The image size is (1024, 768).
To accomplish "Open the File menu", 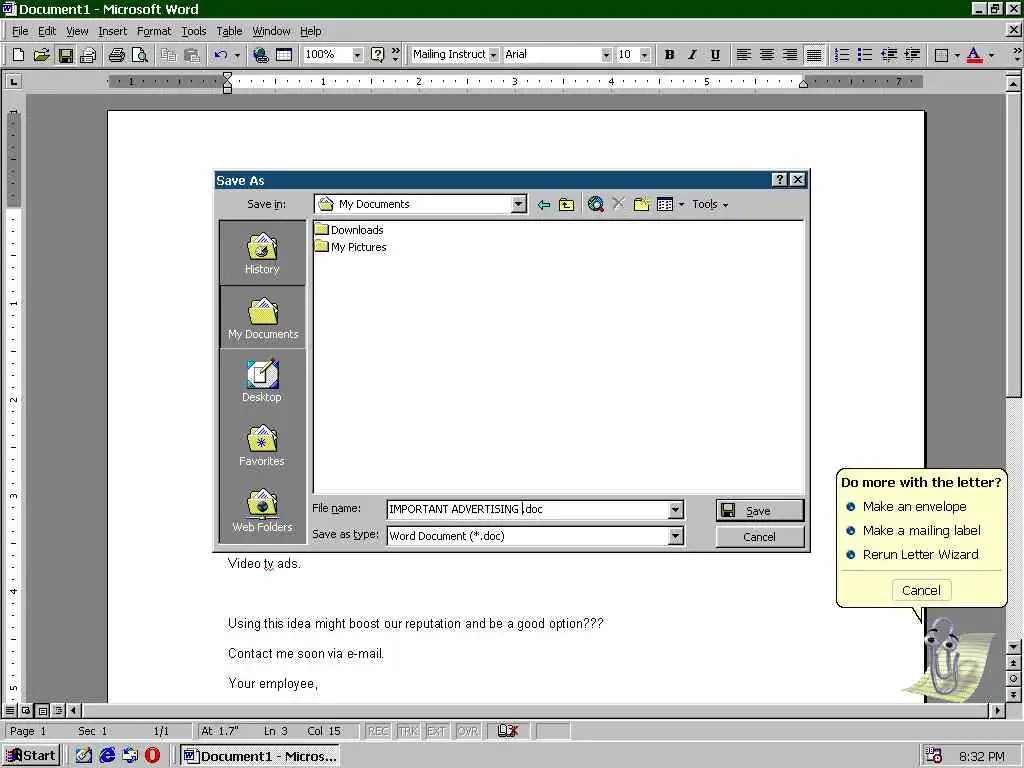I will (x=20, y=31).
